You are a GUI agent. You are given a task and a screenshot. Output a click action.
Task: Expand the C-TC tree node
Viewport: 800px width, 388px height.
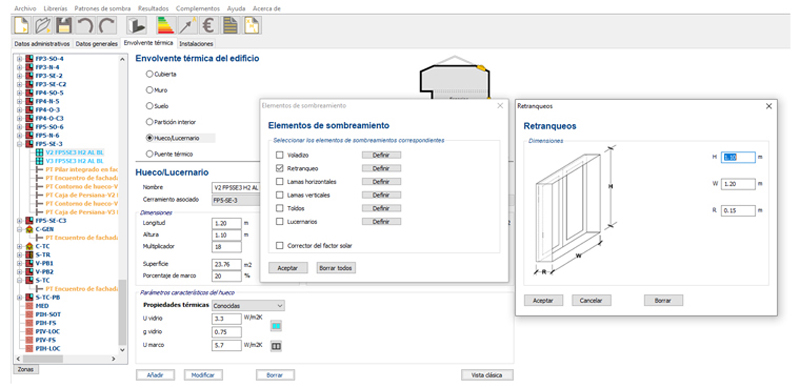click(20, 246)
